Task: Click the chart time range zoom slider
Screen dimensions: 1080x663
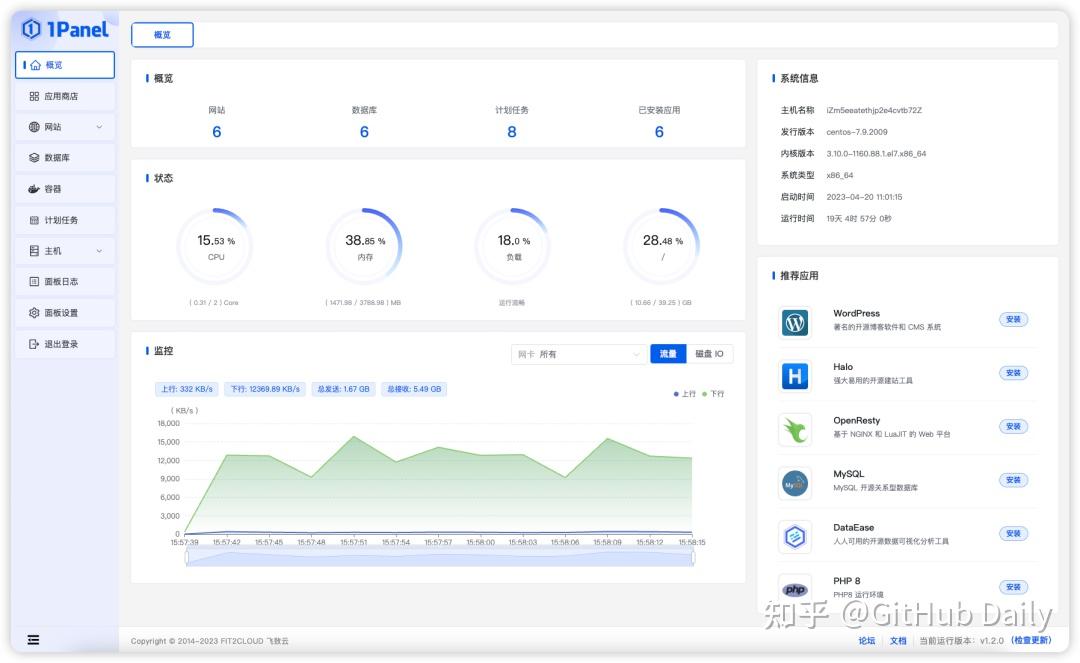Action: pyautogui.click(x=439, y=558)
